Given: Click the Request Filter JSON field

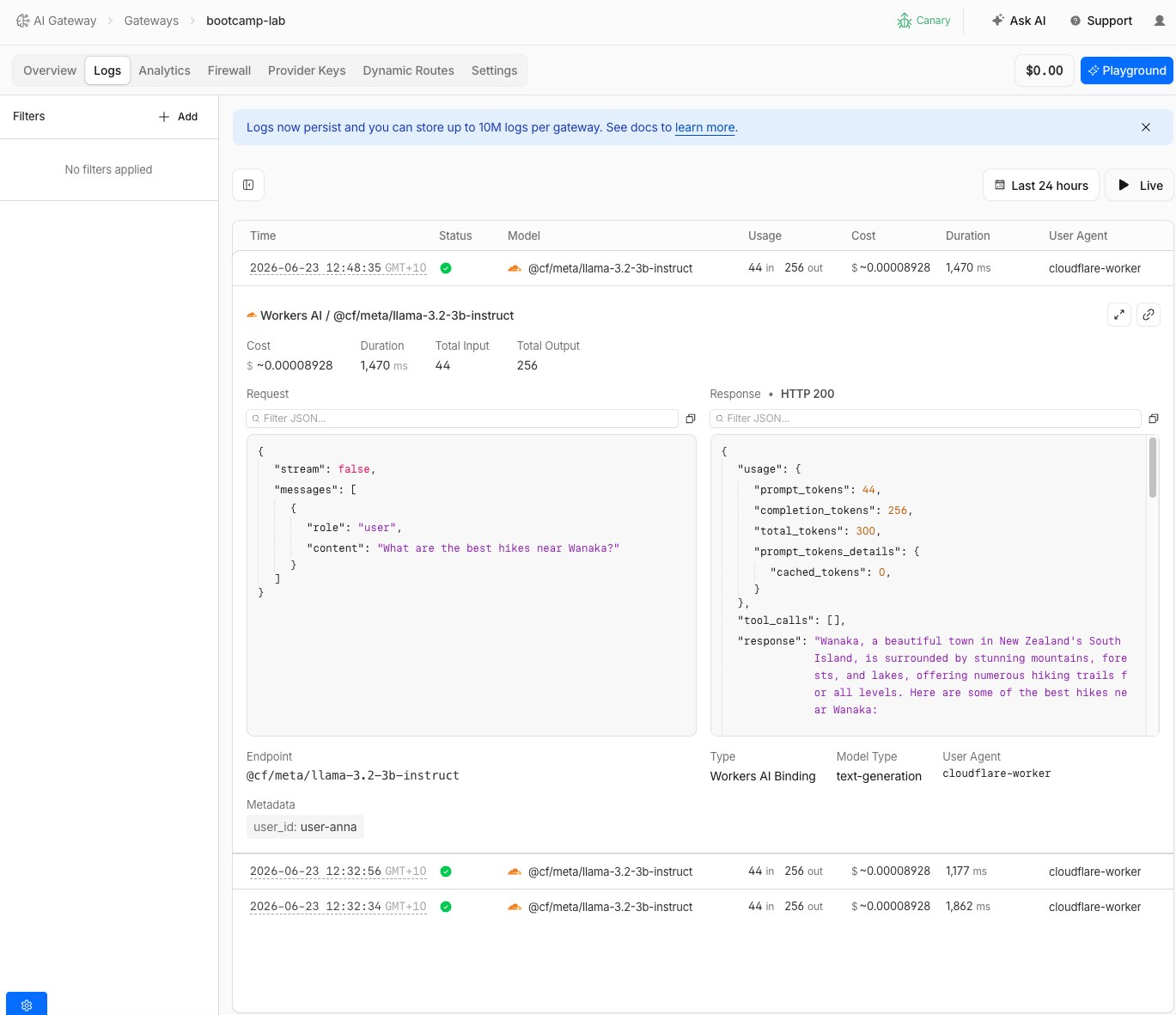Looking at the screenshot, I should click(462, 419).
